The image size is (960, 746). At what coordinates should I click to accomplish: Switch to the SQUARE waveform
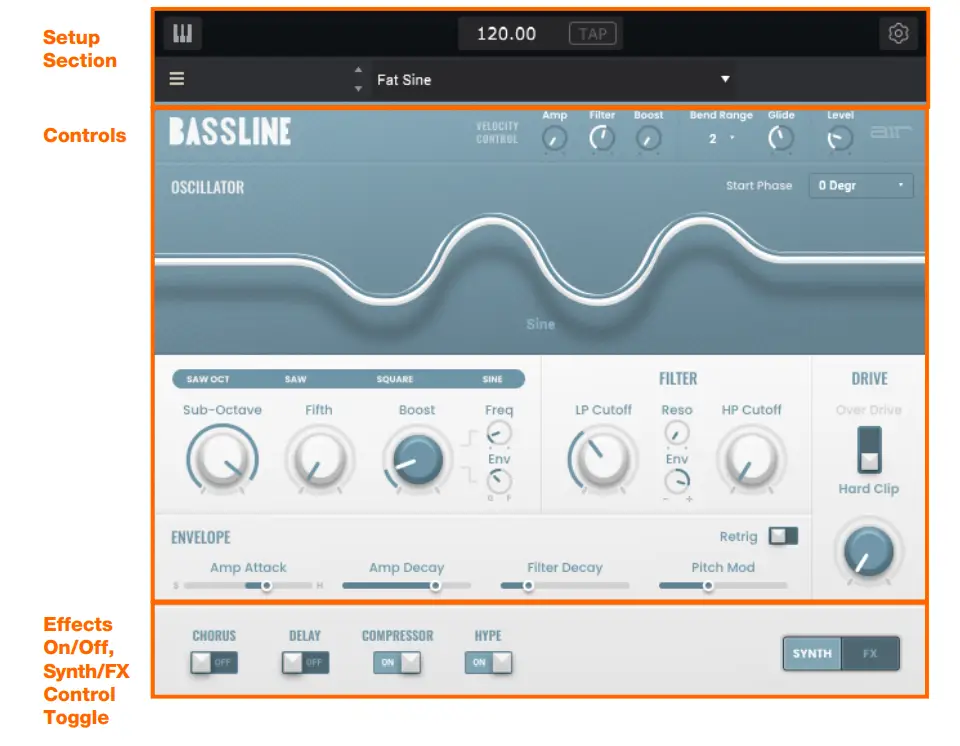coord(394,378)
